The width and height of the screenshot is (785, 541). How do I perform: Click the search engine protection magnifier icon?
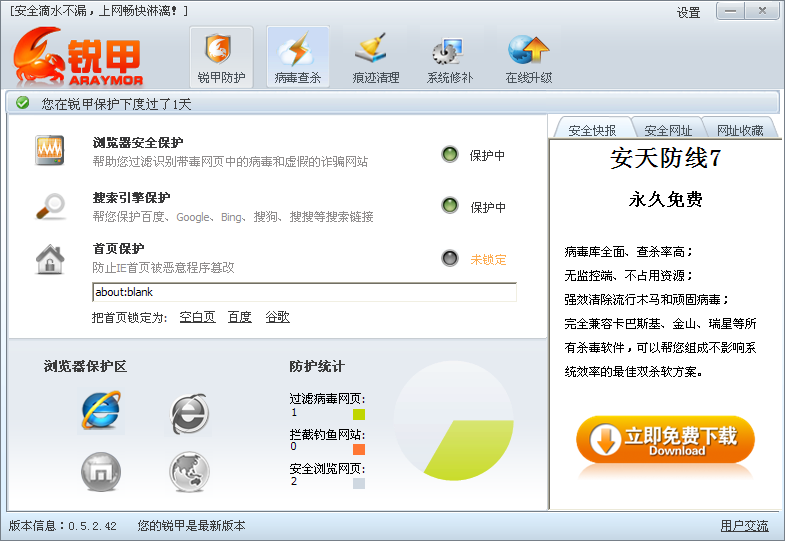(51, 206)
